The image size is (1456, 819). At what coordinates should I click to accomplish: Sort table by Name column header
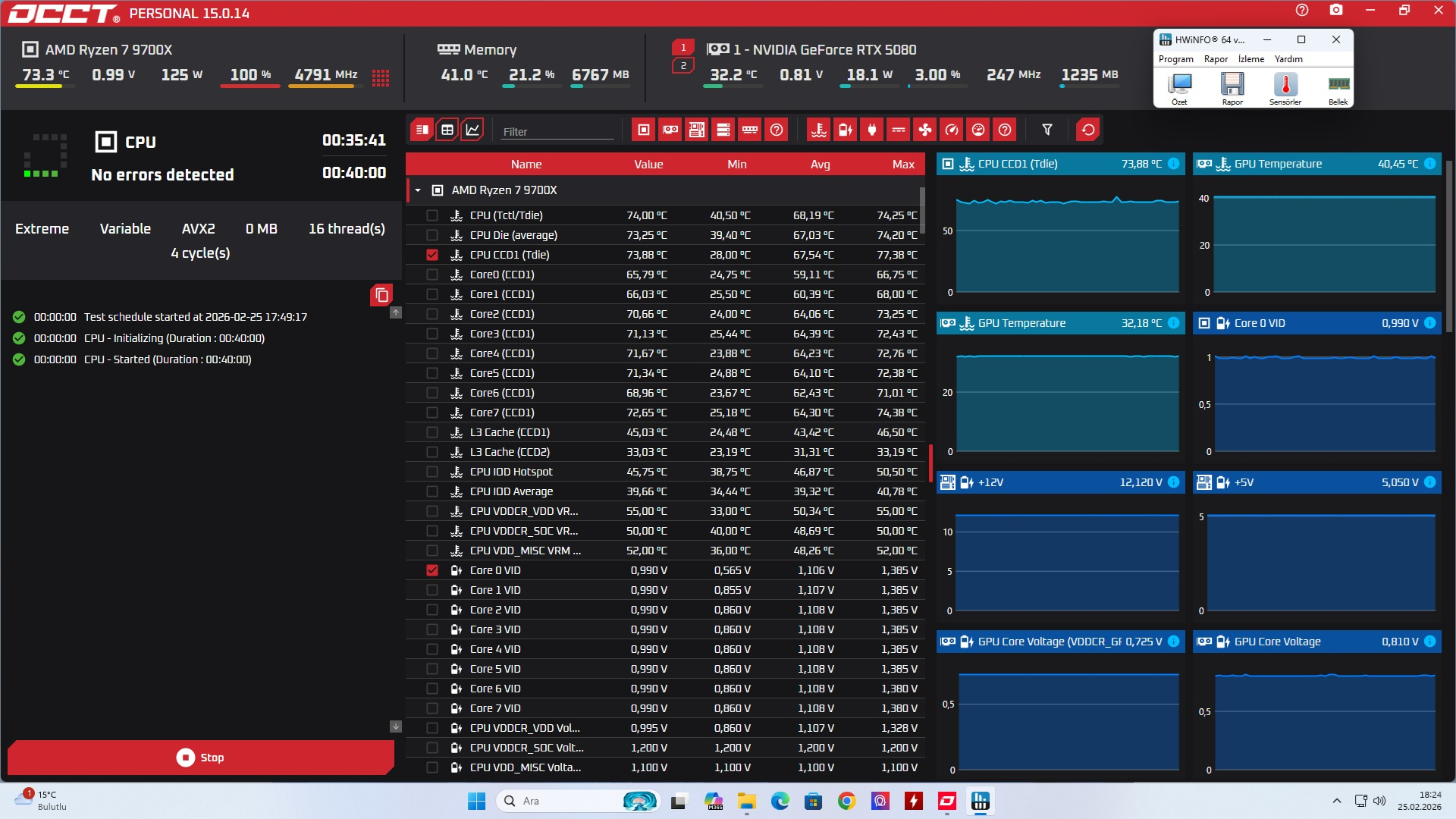click(526, 164)
